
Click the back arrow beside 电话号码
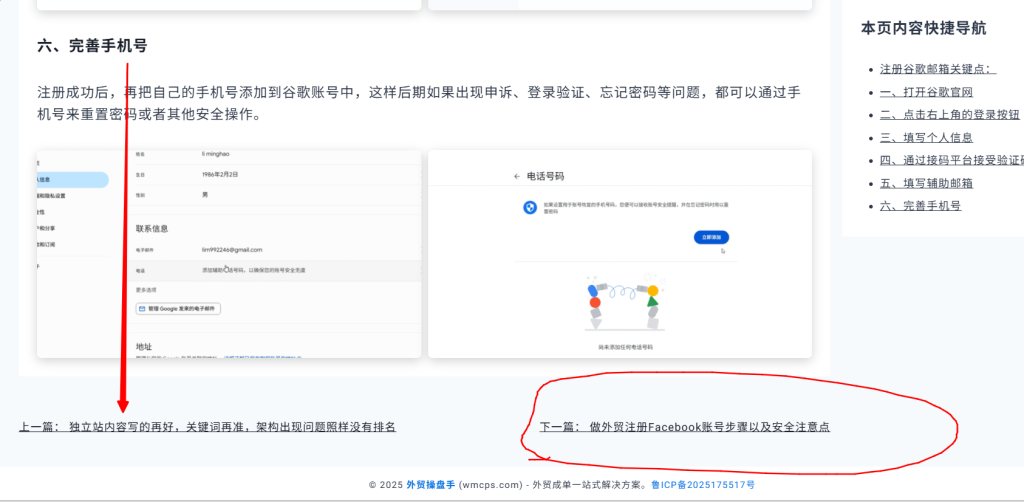click(x=517, y=176)
